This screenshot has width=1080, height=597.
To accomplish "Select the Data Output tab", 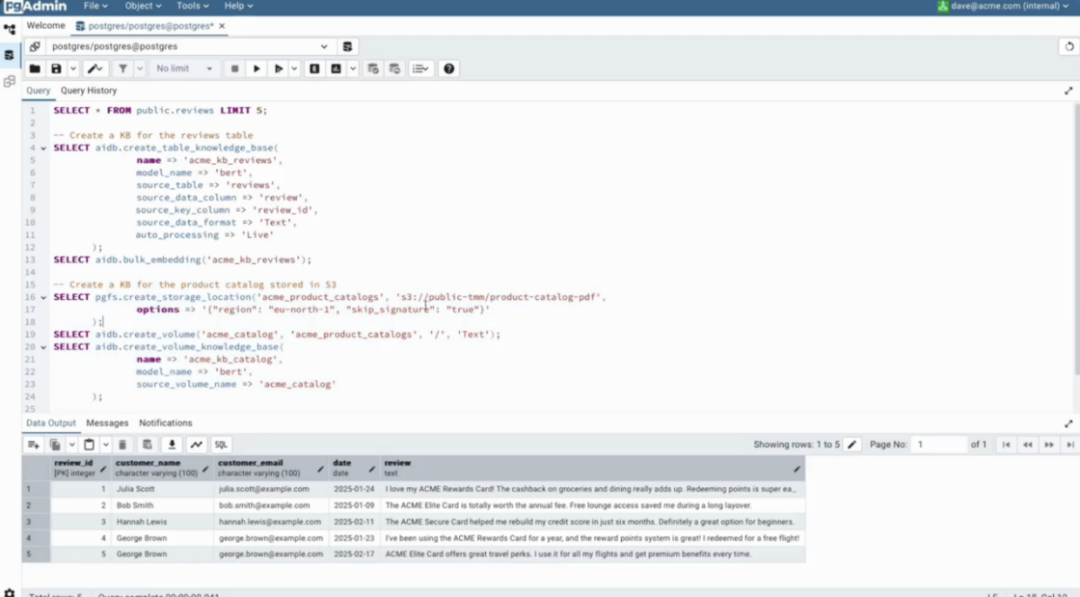I will pyautogui.click(x=50, y=423).
